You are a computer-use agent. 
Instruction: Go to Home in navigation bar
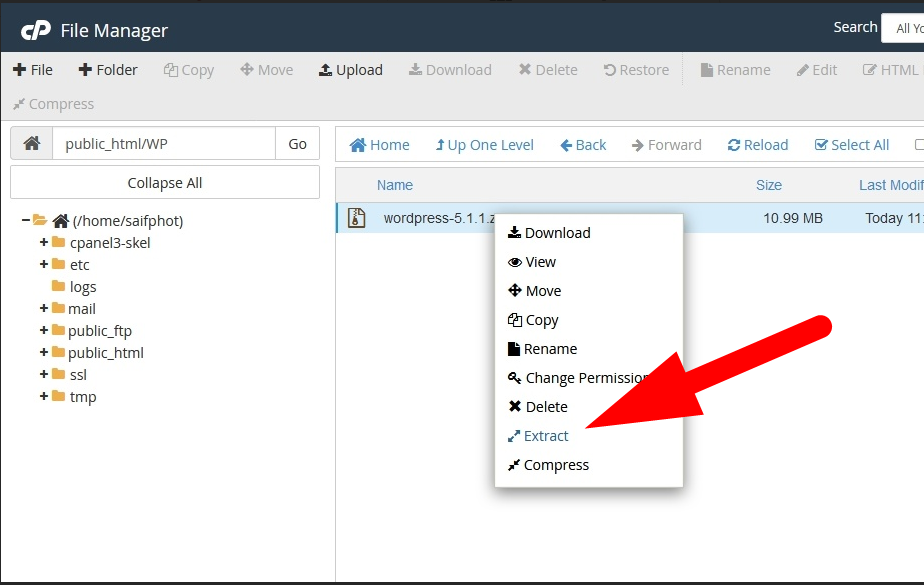click(x=380, y=145)
